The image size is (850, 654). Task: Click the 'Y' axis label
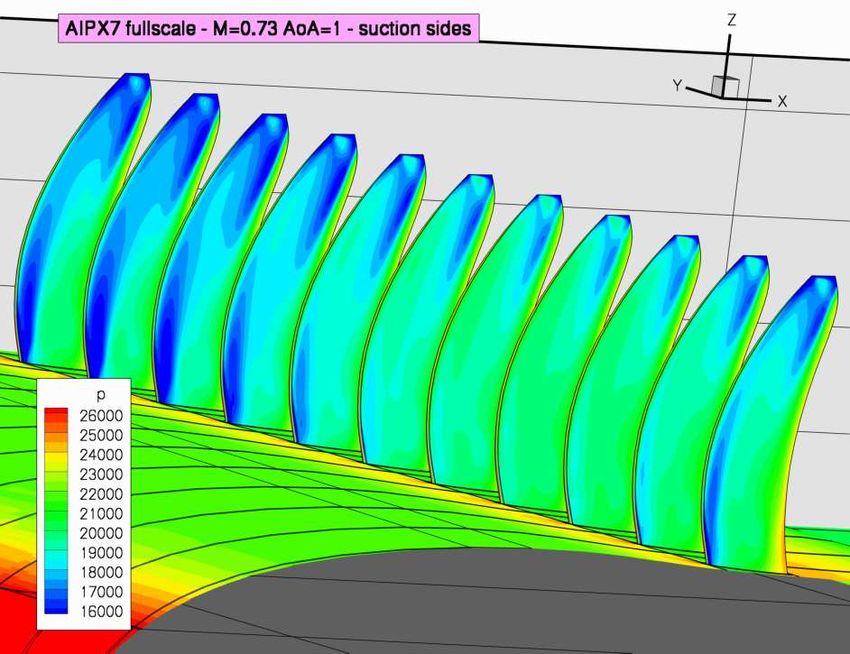pyautogui.click(x=678, y=85)
